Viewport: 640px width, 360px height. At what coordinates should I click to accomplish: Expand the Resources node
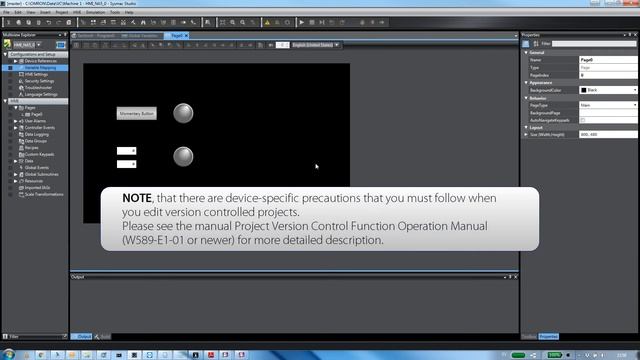(16, 181)
